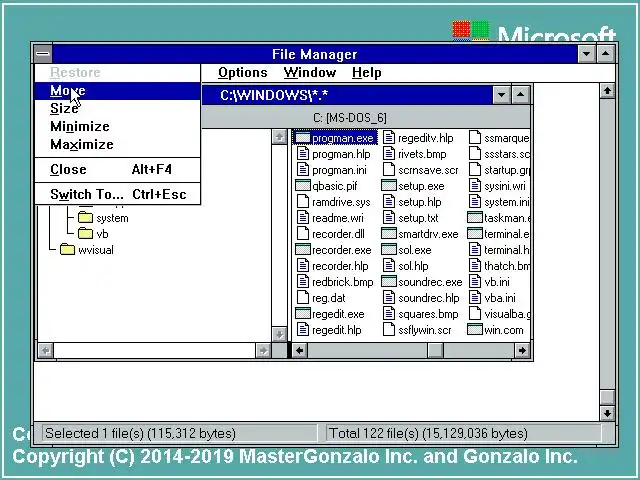Click the sol.exe program icon
The image size is (640, 480).
[389, 249]
